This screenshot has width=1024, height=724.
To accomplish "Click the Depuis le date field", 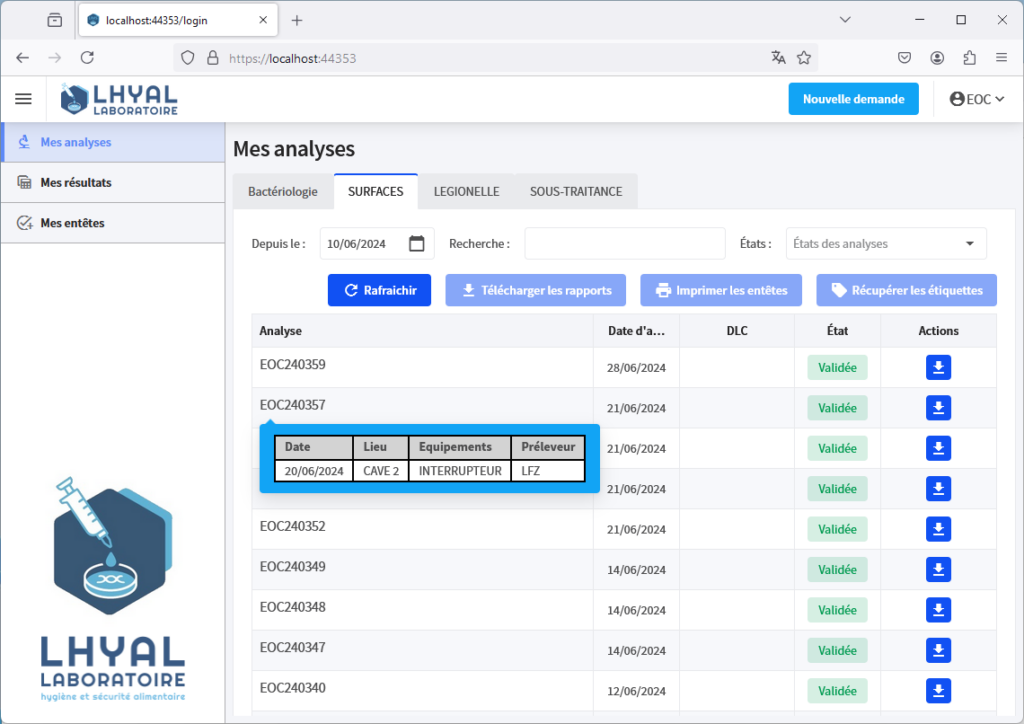I will 377,244.
